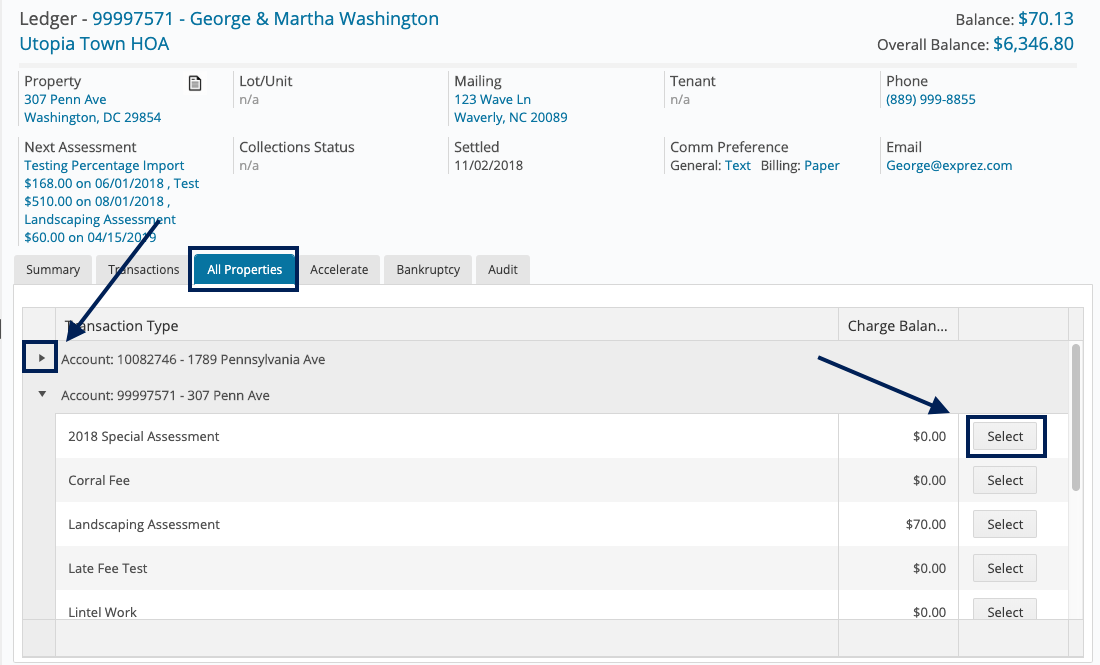The height and width of the screenshot is (665, 1100).
Task: Click the Charge Balance column header
Action: pyautogui.click(x=898, y=325)
